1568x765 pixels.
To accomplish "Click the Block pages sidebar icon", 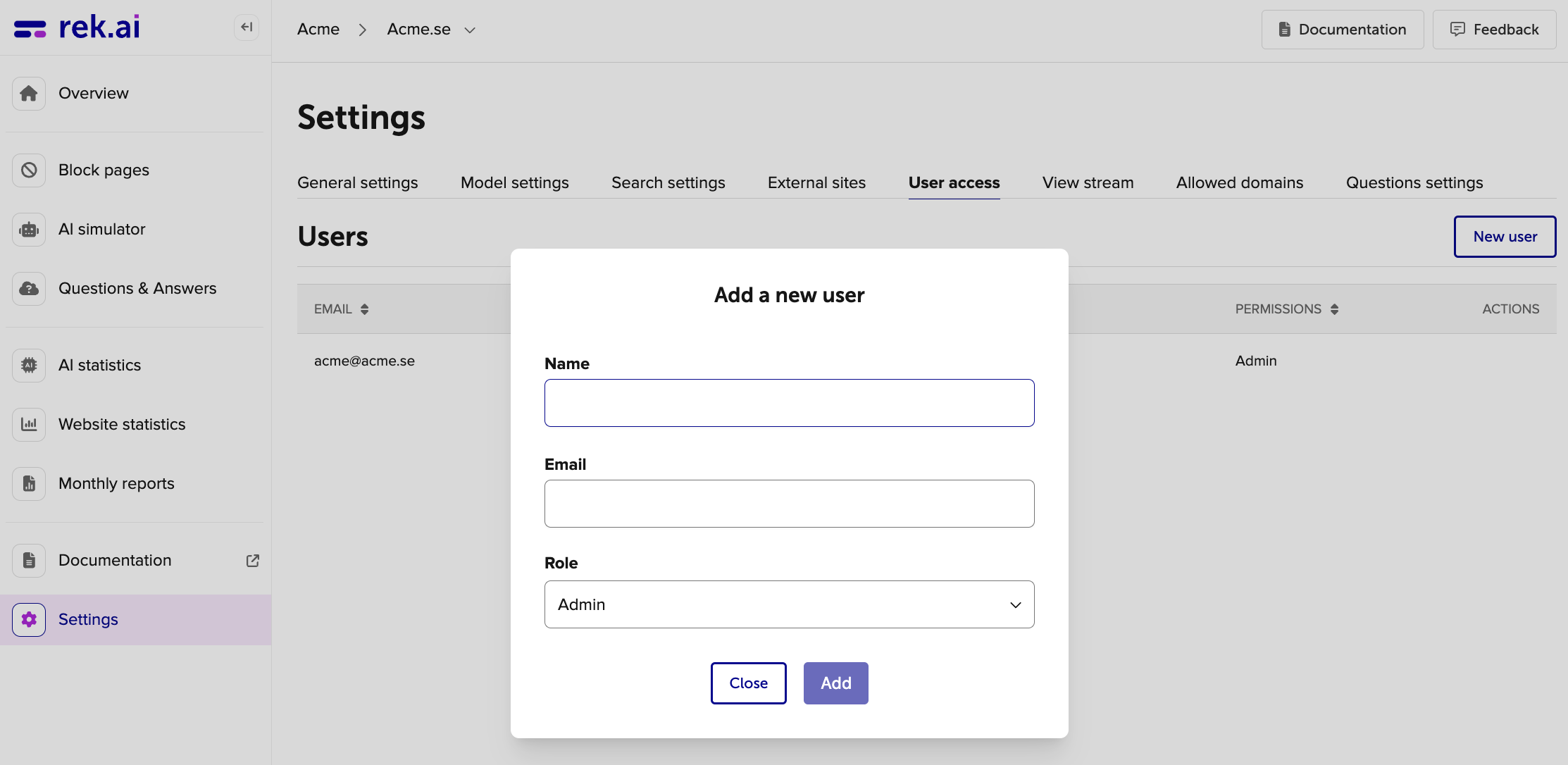I will (x=29, y=169).
